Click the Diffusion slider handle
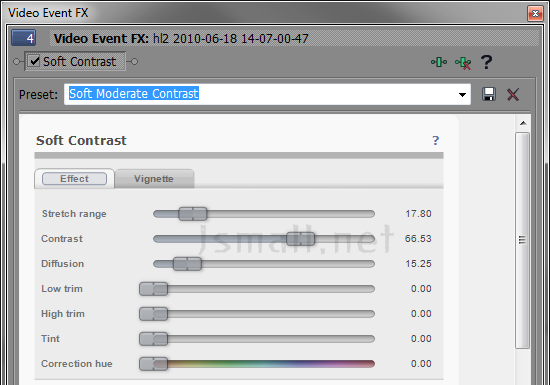This screenshot has height=385, width=550. pyautogui.click(x=187, y=264)
